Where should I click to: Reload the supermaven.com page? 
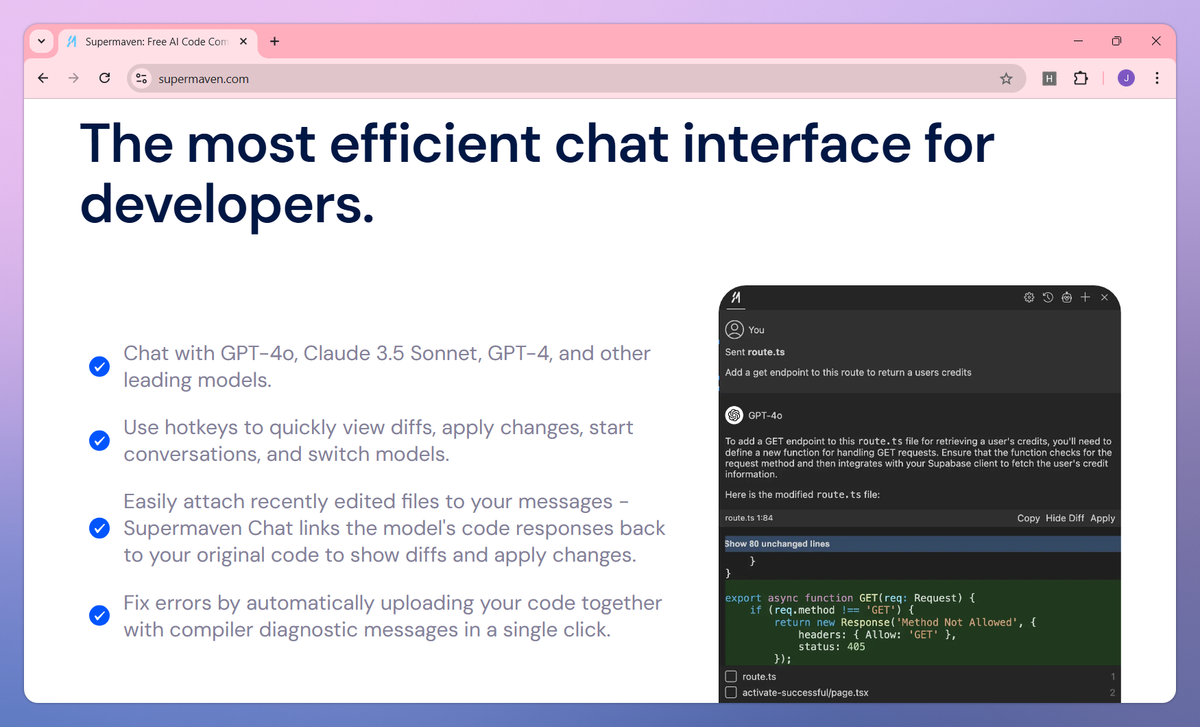click(x=104, y=78)
